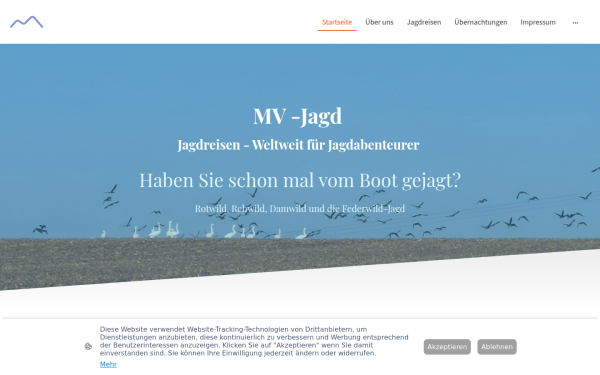Viewport: 600px width, 375px height.
Task: Click 'Haben Sie schon mal vom Boot gejagt?'
Action: coord(300,180)
